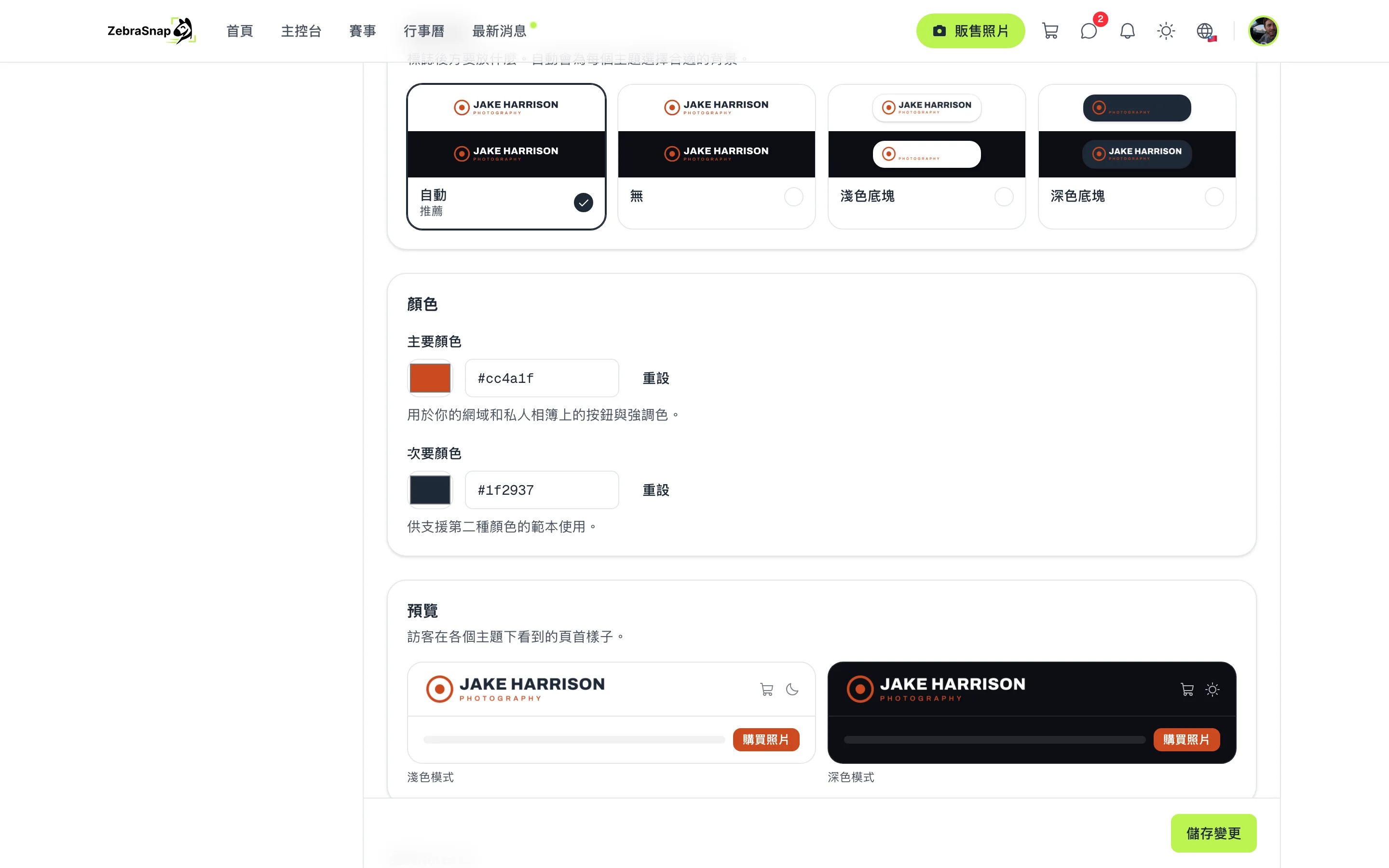Image resolution: width=1389 pixels, height=868 pixels.
Task: Open 賽事 navigation item
Action: coord(362,31)
